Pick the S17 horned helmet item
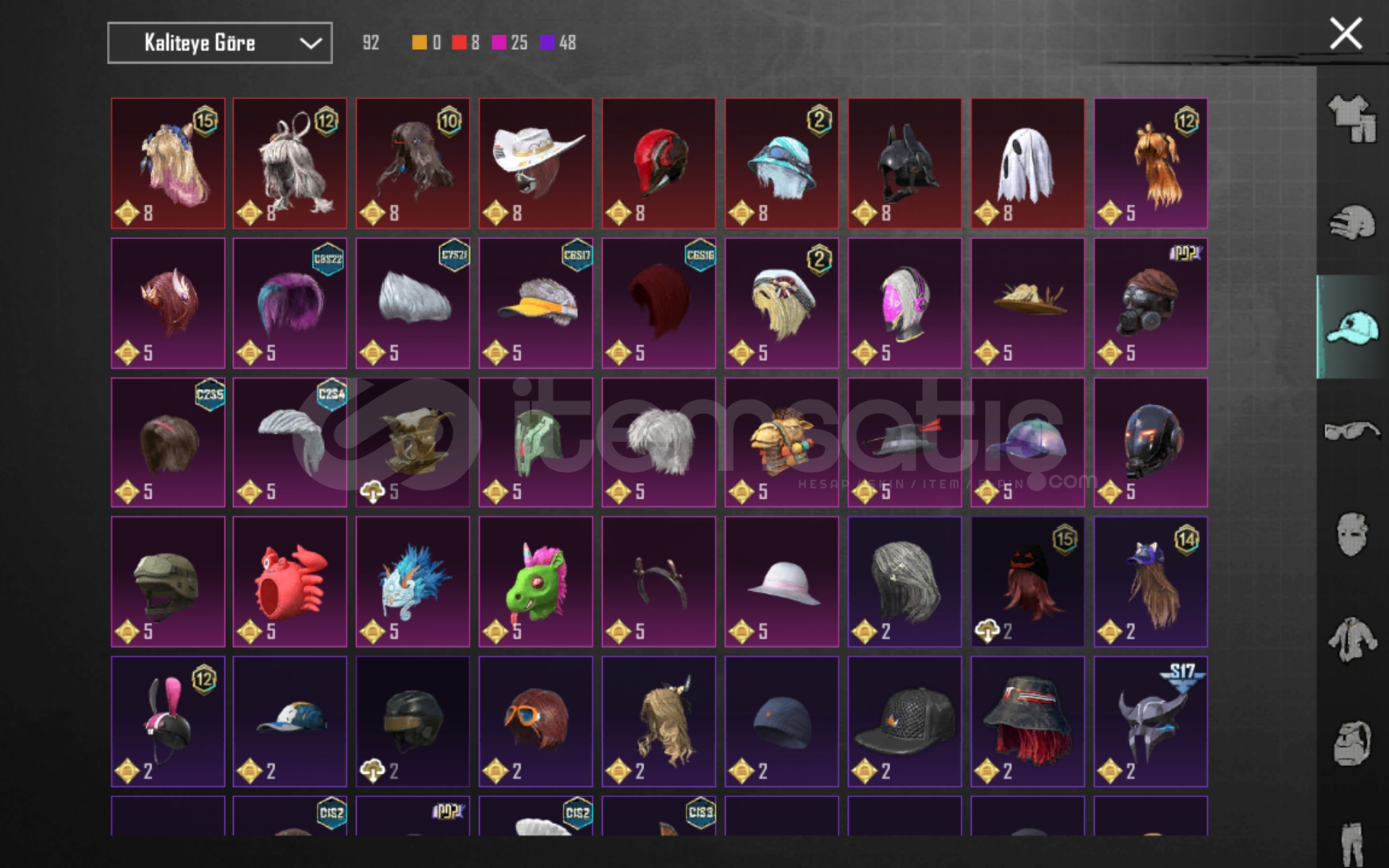Screen dimensions: 1389x868 [1150, 721]
